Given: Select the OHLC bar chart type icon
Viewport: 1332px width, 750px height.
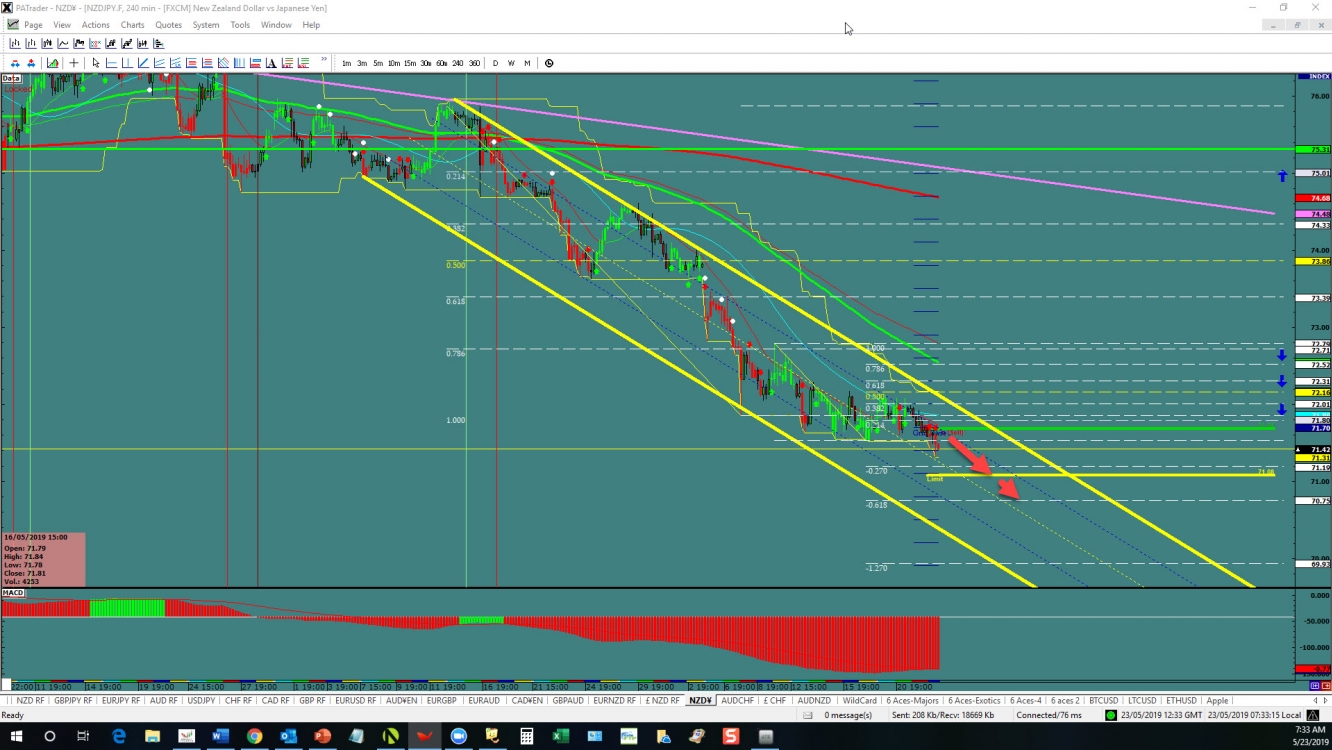Looking at the screenshot, I should pos(16,43).
